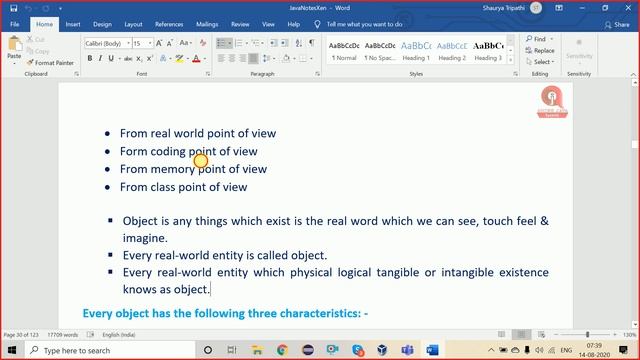
Task: Open the File menu
Action: click(x=15, y=24)
